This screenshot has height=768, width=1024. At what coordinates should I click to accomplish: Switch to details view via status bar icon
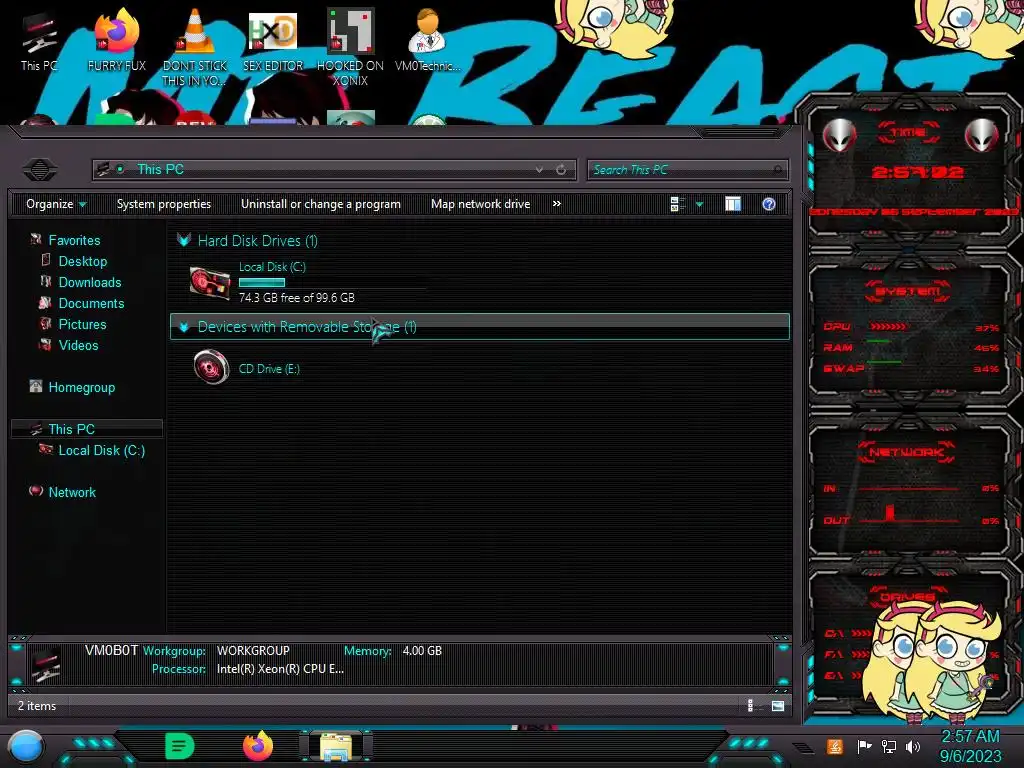(x=752, y=705)
